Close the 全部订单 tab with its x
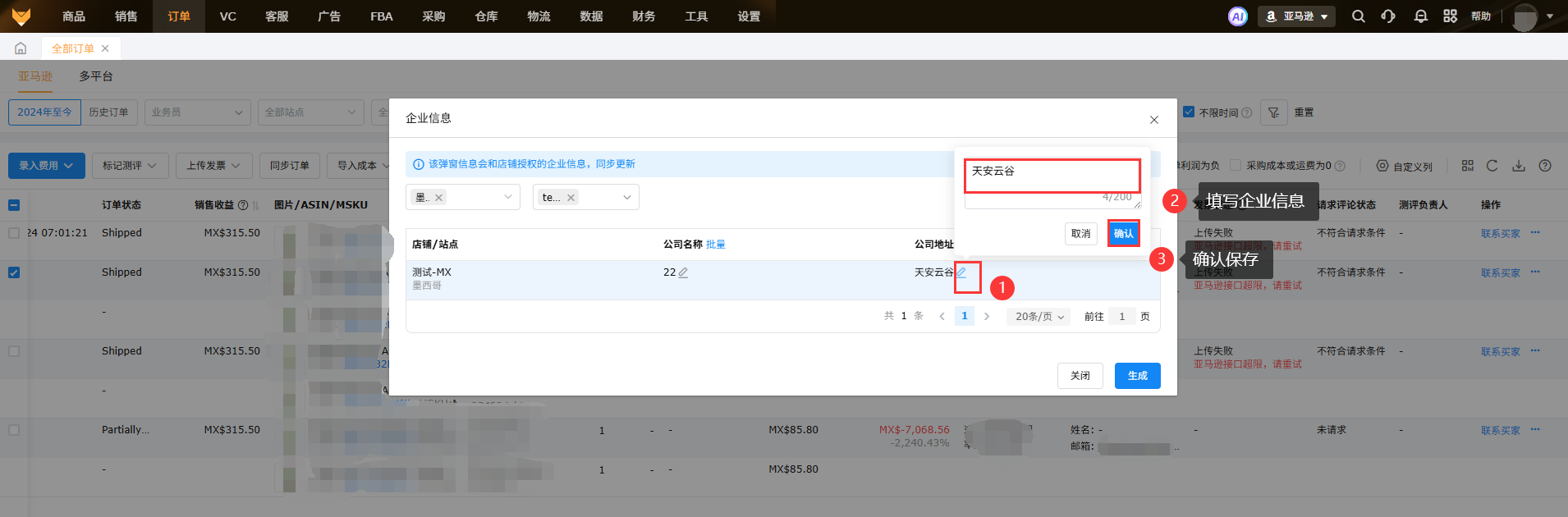 (x=105, y=48)
